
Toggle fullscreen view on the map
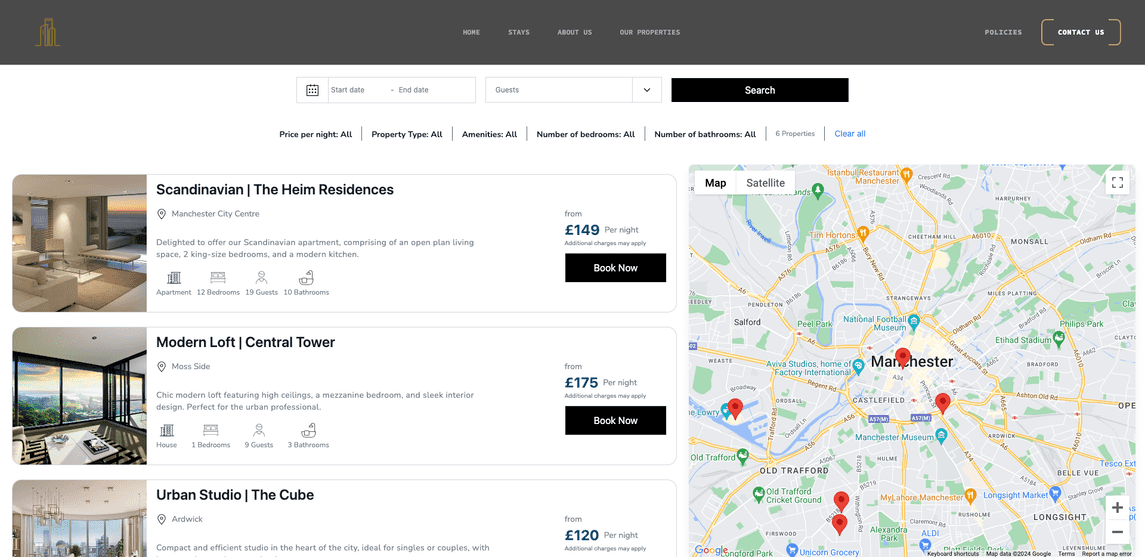[1117, 183]
